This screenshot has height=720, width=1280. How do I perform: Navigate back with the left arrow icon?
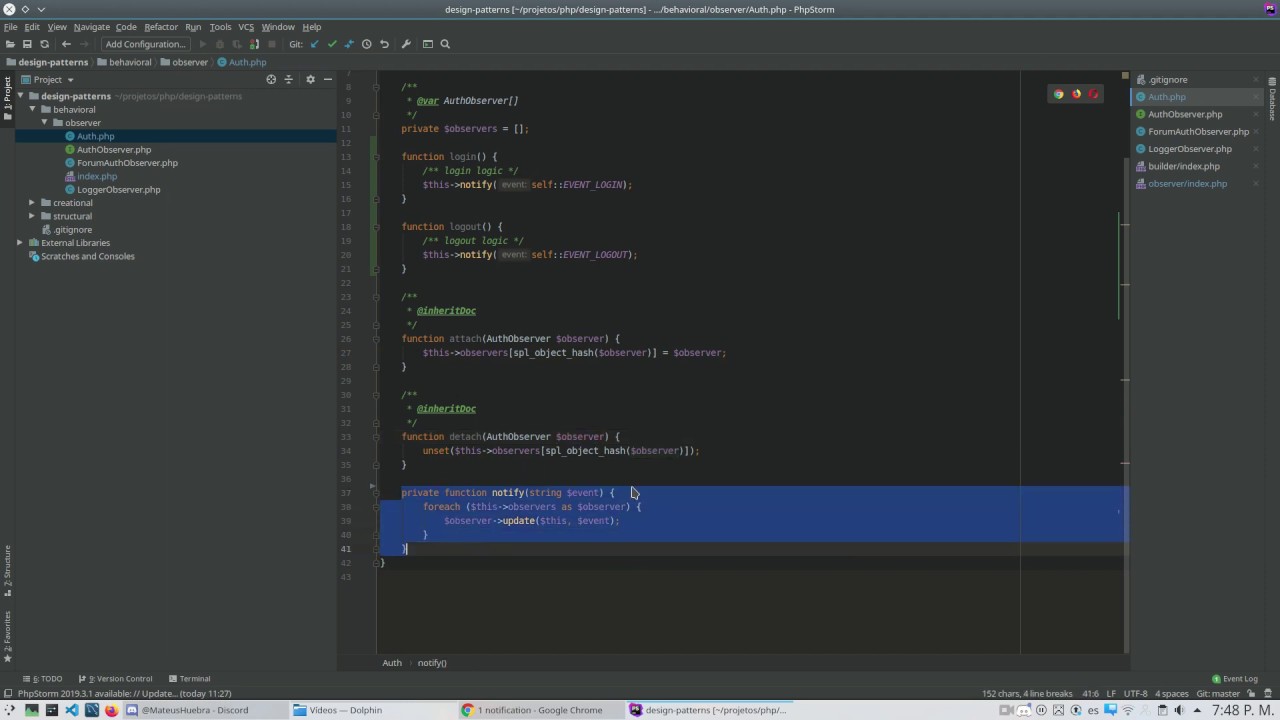pos(66,44)
